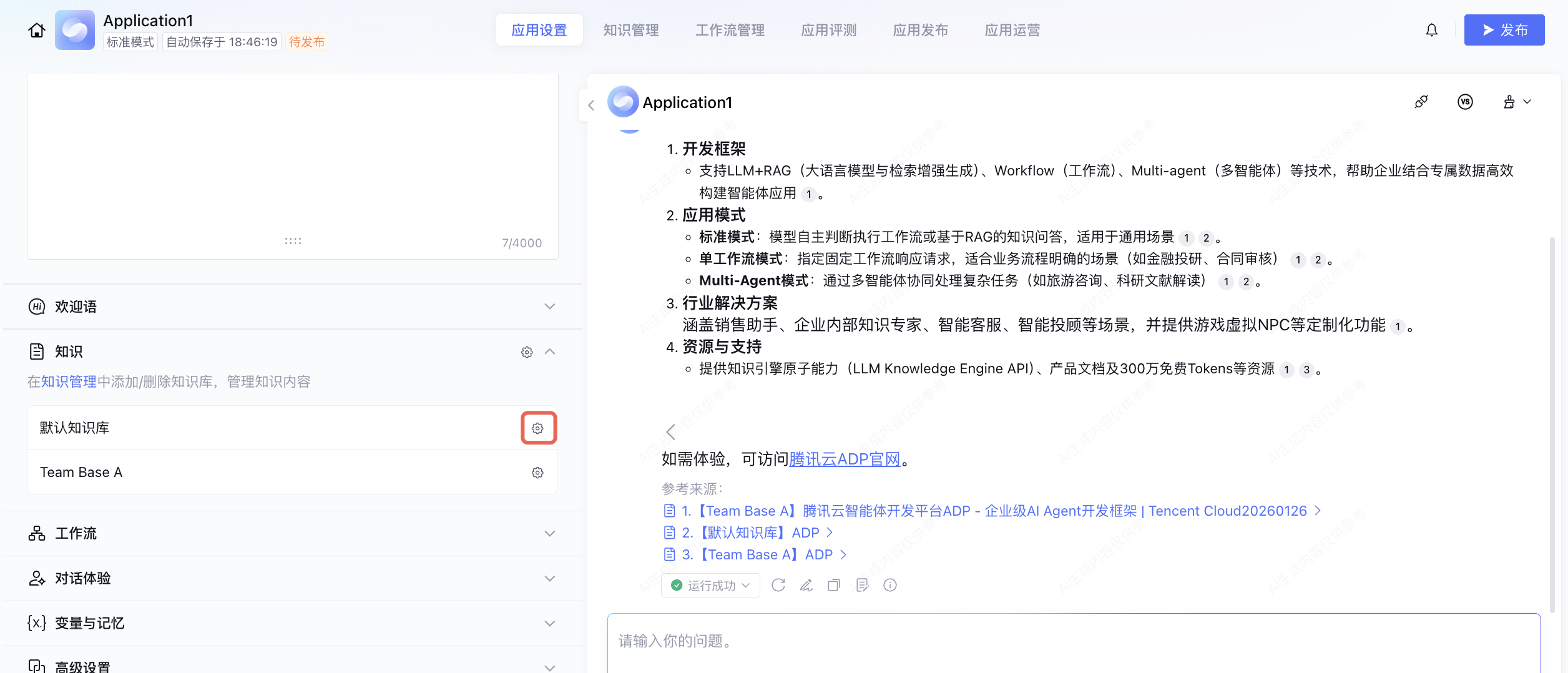Open settings for Team Base A
1568x673 pixels.
coord(537,473)
